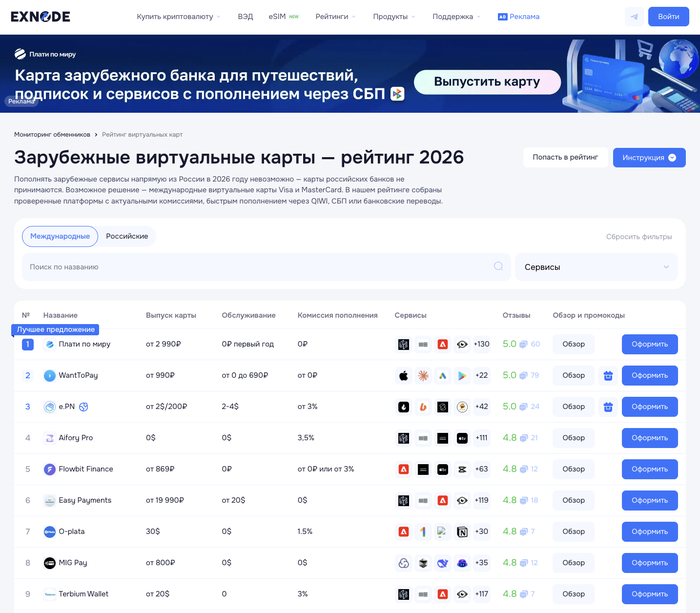The height and width of the screenshot is (613, 700).
Task: Click Сбросить фильтры
Action: [639, 237]
